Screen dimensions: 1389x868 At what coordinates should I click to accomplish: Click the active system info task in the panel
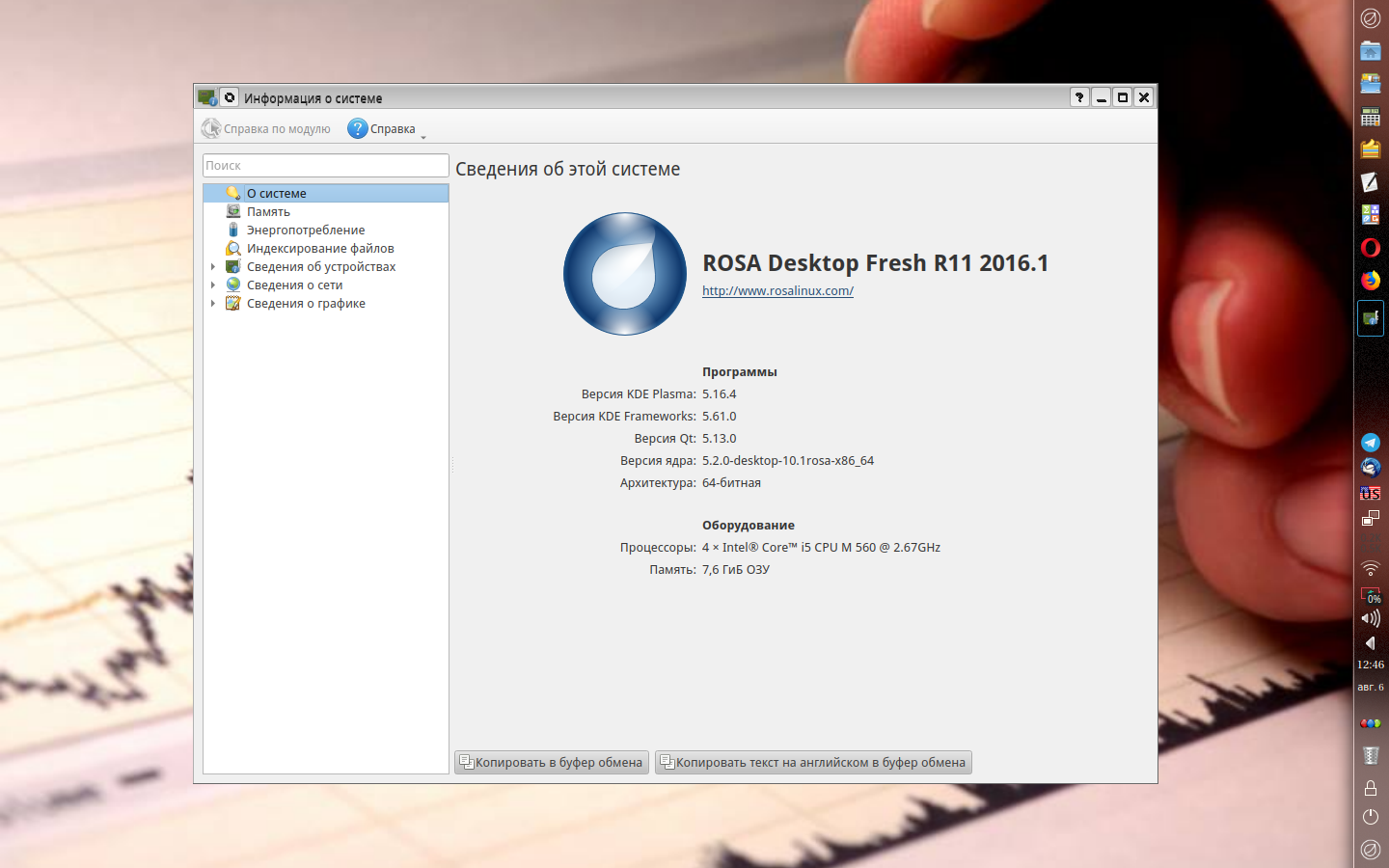click(1371, 318)
